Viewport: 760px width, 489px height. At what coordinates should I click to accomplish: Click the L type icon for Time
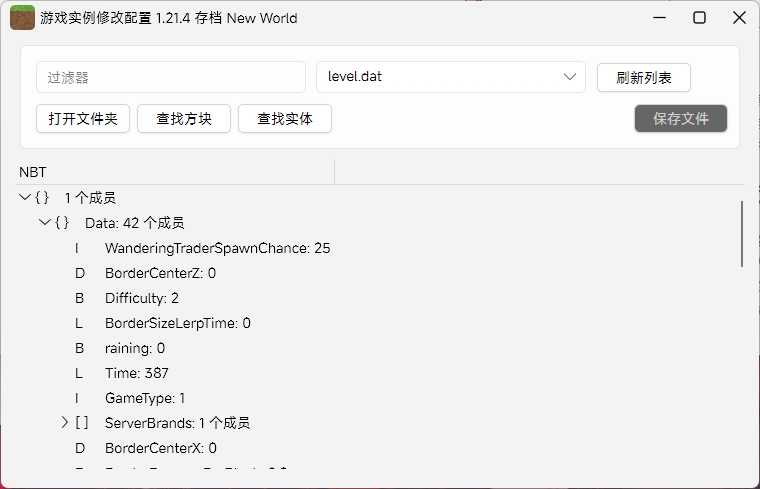point(79,373)
